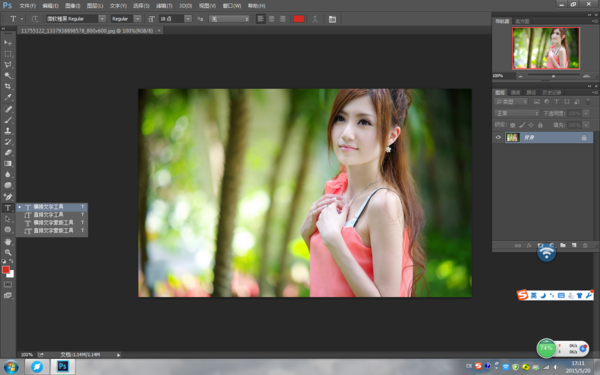Toggle the character and paragraph panels
Viewport: 600px width, 375px height.
point(332,19)
